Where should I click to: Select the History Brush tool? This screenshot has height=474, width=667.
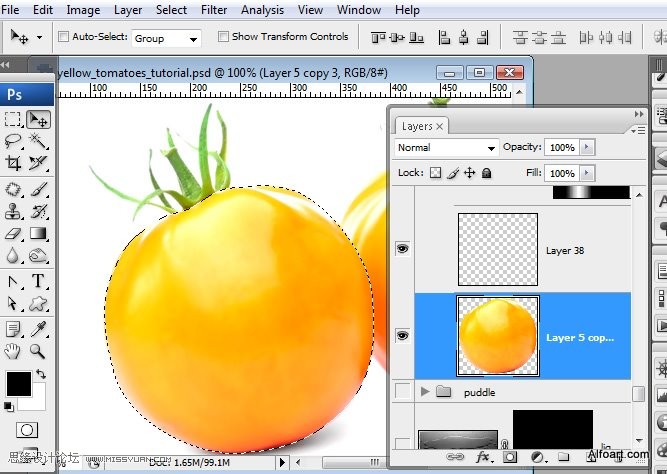tap(38, 211)
